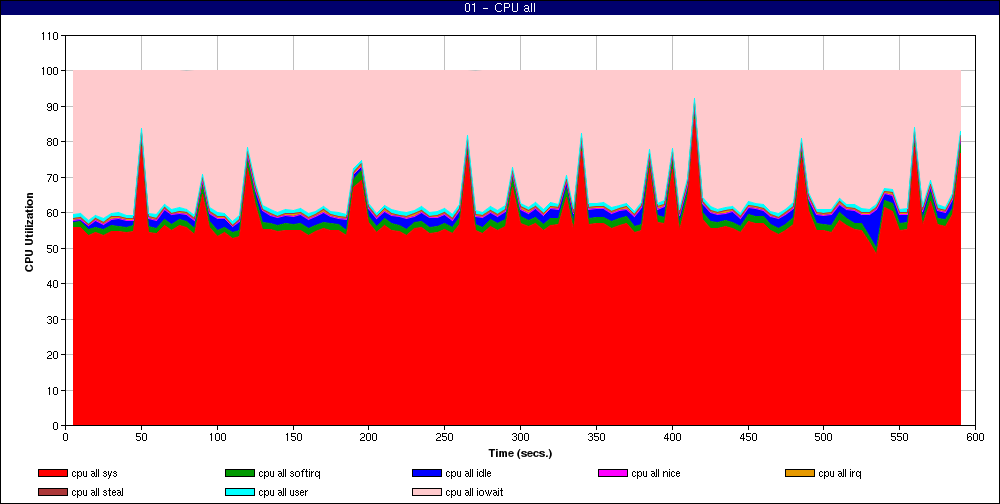Click the 110 value on the y-axis
This screenshot has height=504, width=1000.
51,36
